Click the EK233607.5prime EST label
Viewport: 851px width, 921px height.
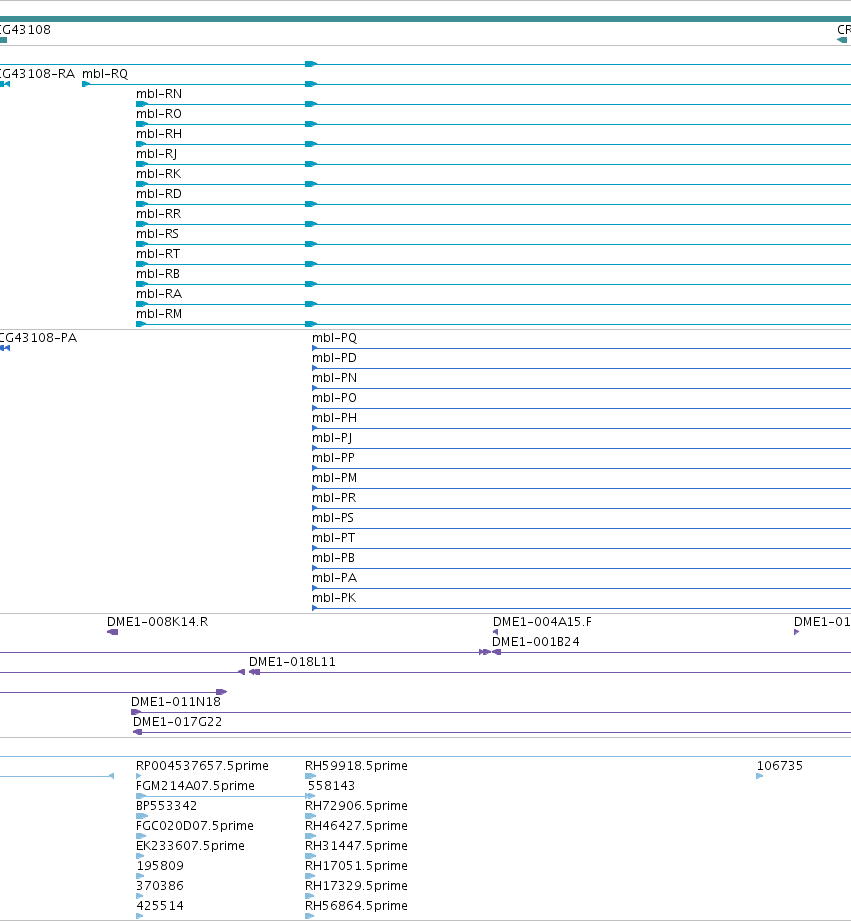[x=190, y=846]
